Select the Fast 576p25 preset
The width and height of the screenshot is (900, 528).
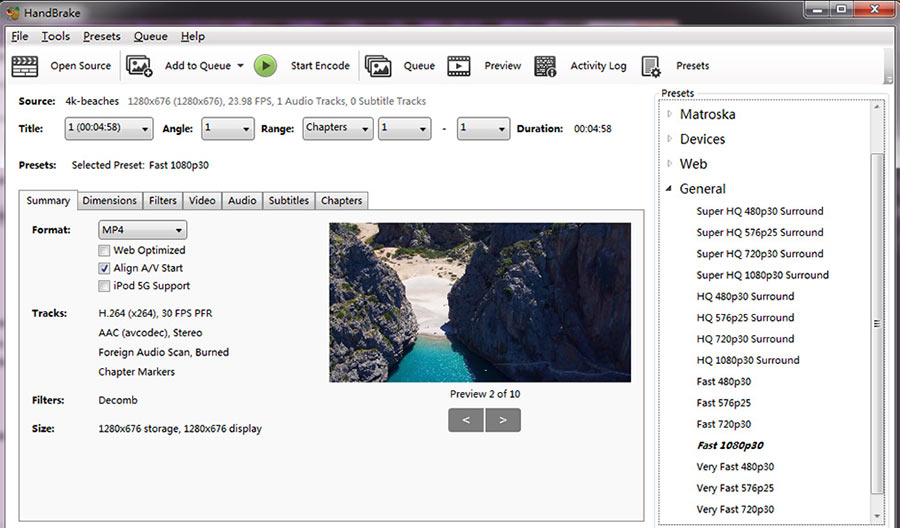(x=724, y=403)
